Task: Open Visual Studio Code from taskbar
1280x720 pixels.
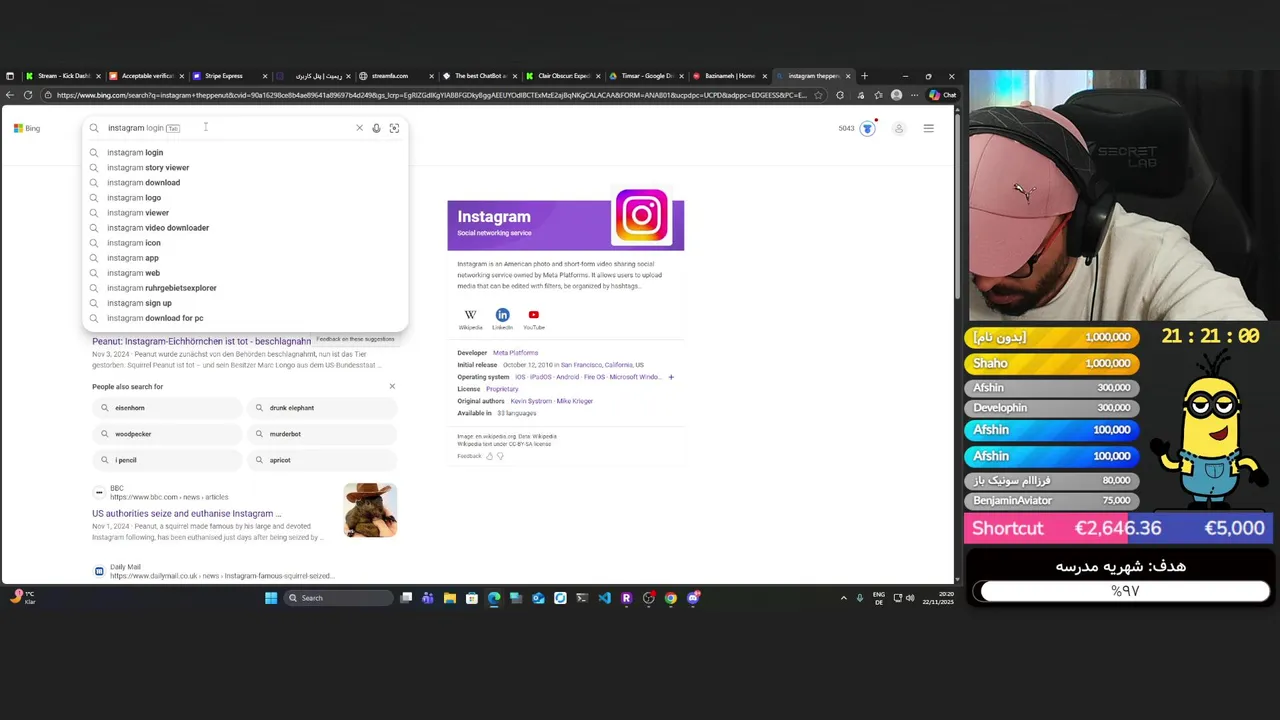Action: pyautogui.click(x=604, y=598)
